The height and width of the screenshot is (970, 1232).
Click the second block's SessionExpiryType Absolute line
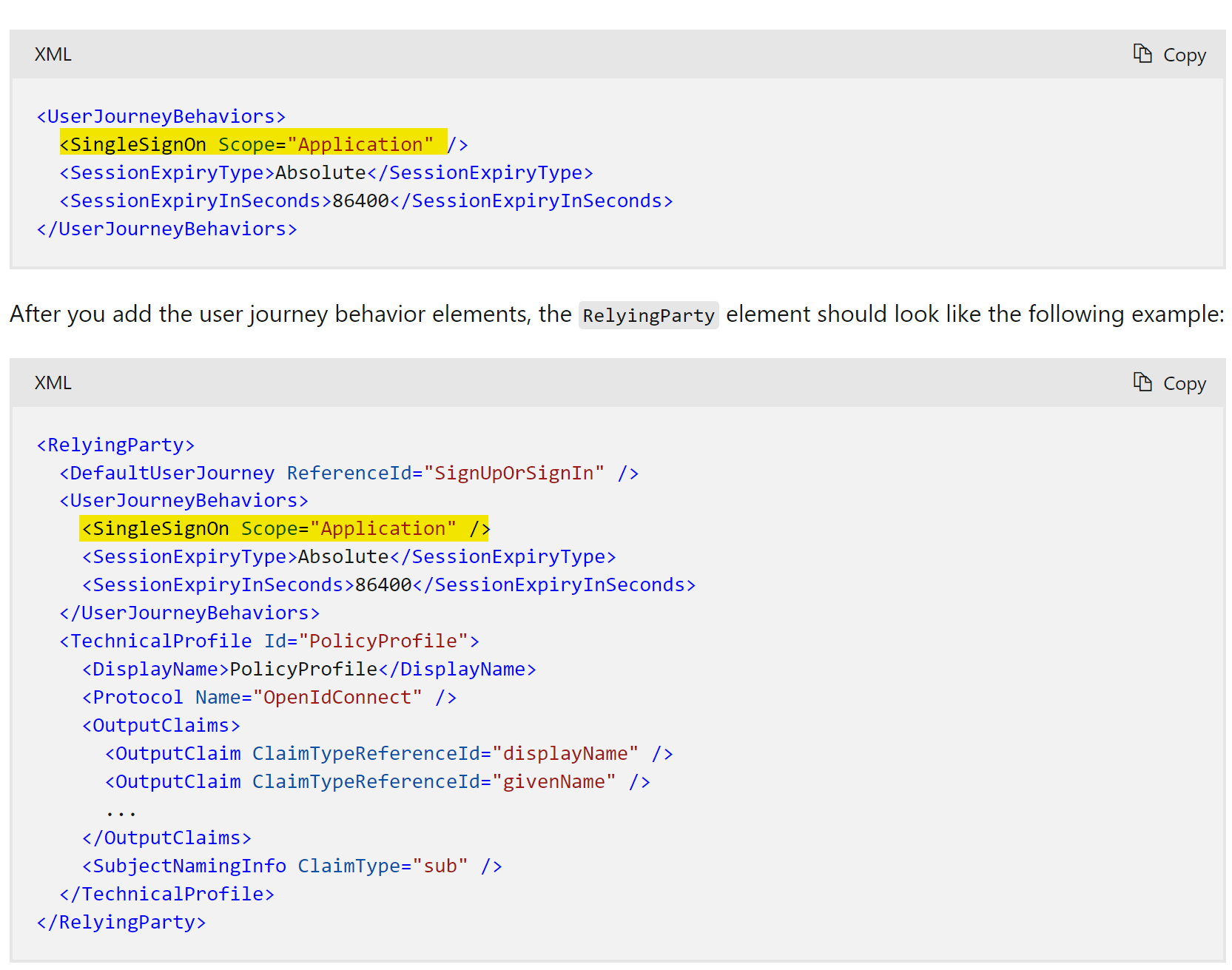tap(349, 556)
